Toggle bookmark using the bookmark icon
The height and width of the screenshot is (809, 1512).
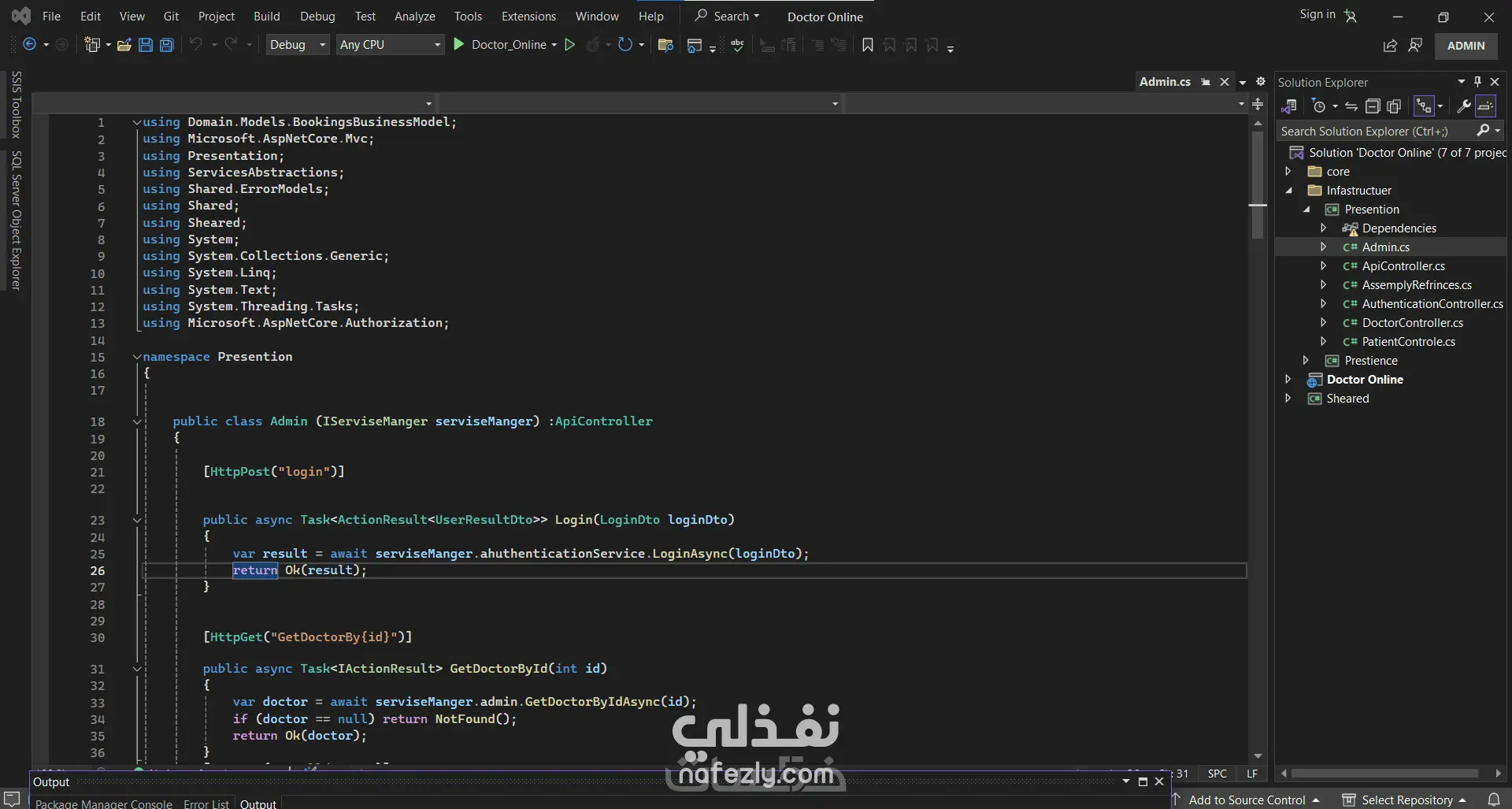pos(867,45)
